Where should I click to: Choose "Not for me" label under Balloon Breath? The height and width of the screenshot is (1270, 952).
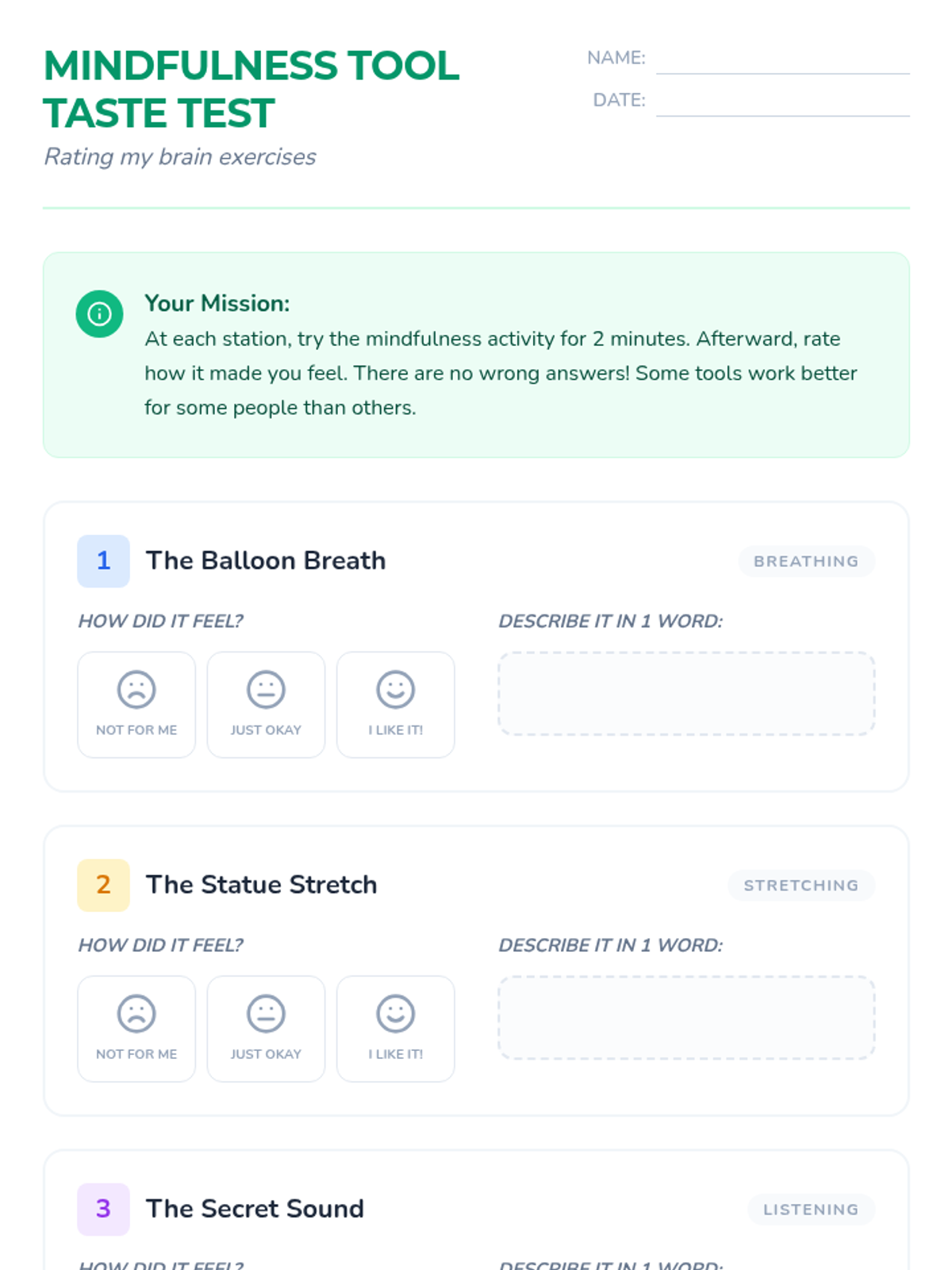coord(136,730)
